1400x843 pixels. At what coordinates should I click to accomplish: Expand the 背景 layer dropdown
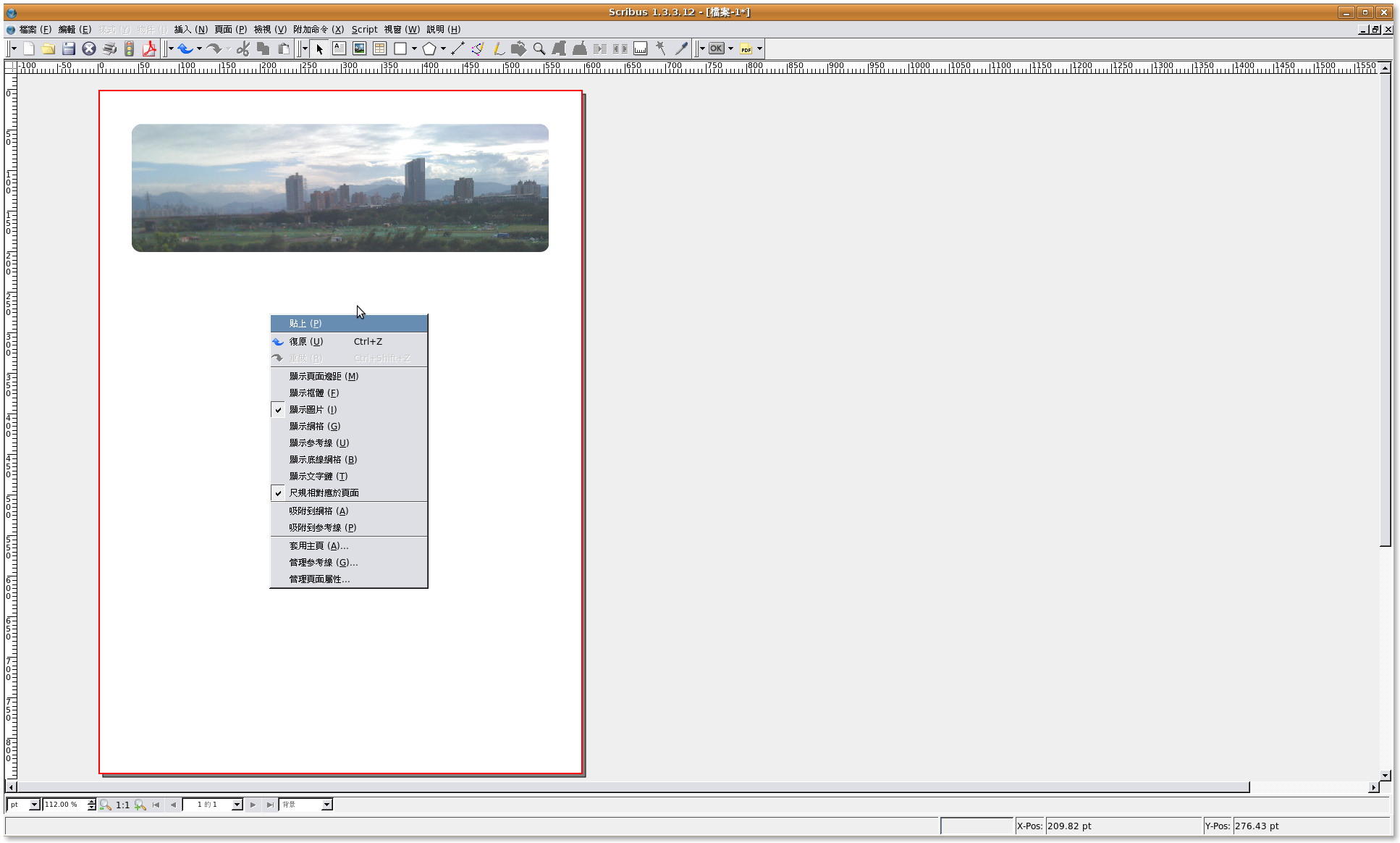(326, 805)
